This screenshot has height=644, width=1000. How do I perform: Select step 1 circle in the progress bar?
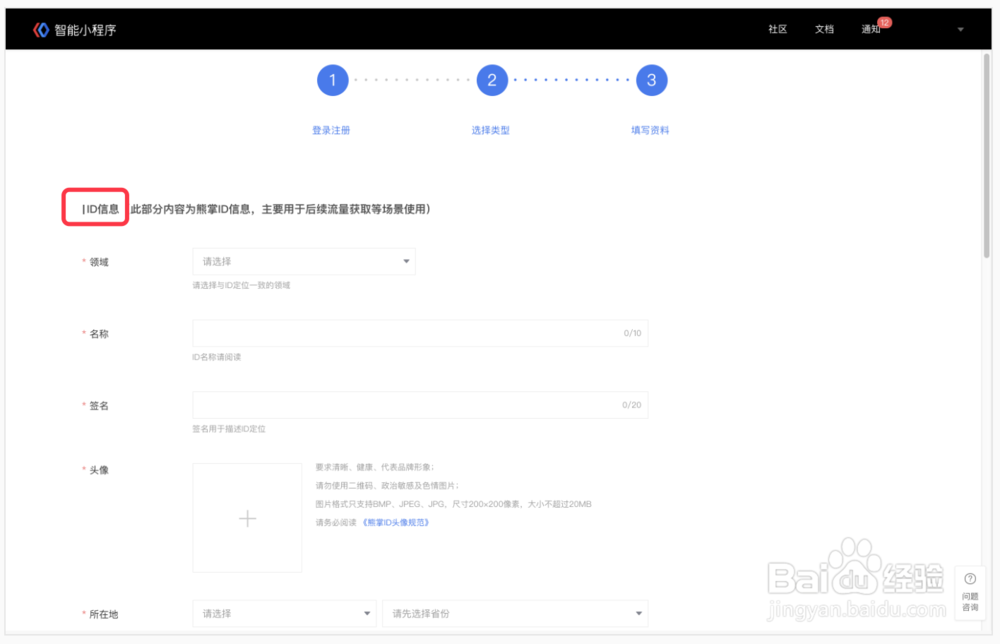tap(332, 80)
